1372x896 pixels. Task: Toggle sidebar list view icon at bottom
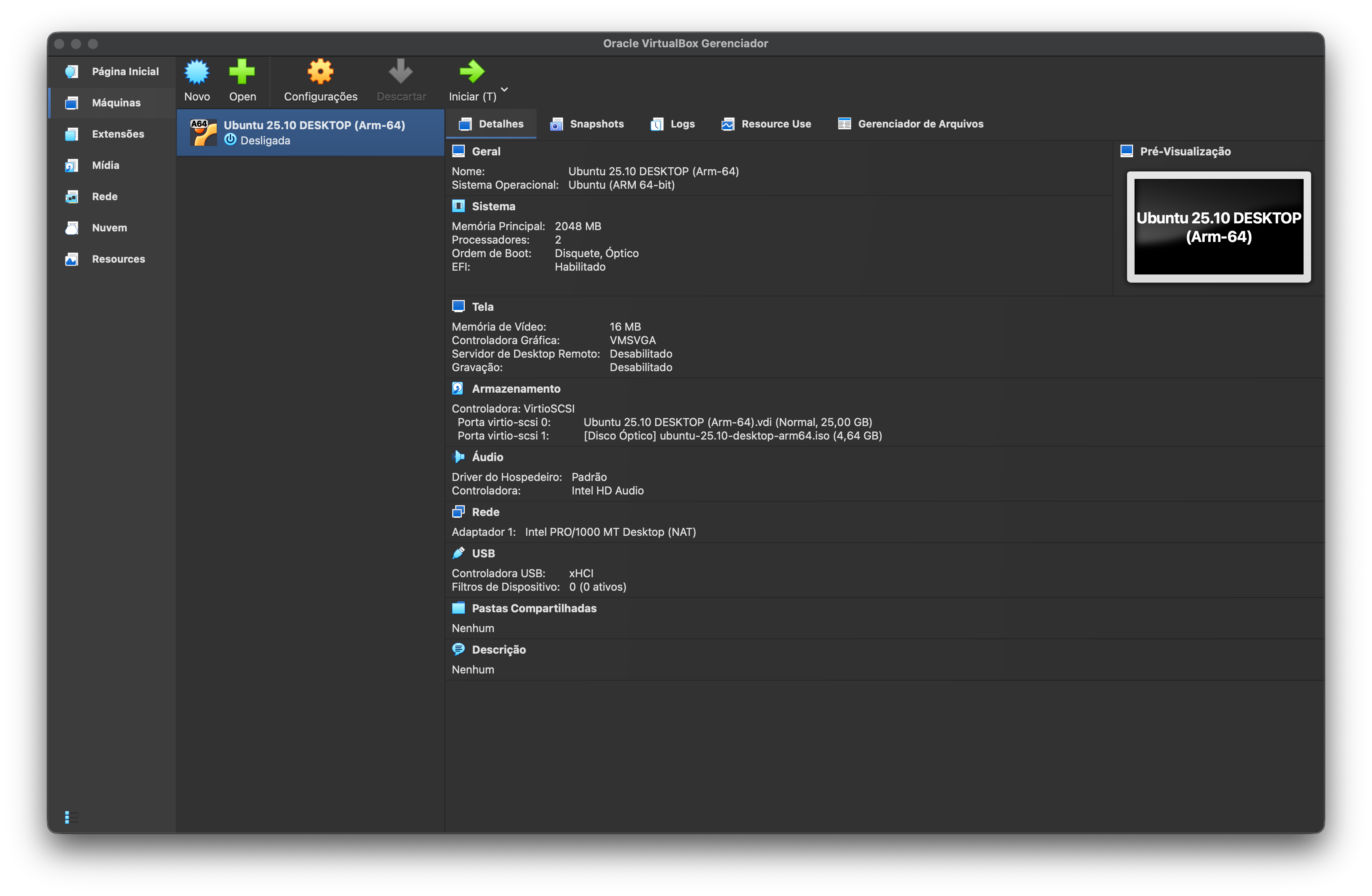71,817
